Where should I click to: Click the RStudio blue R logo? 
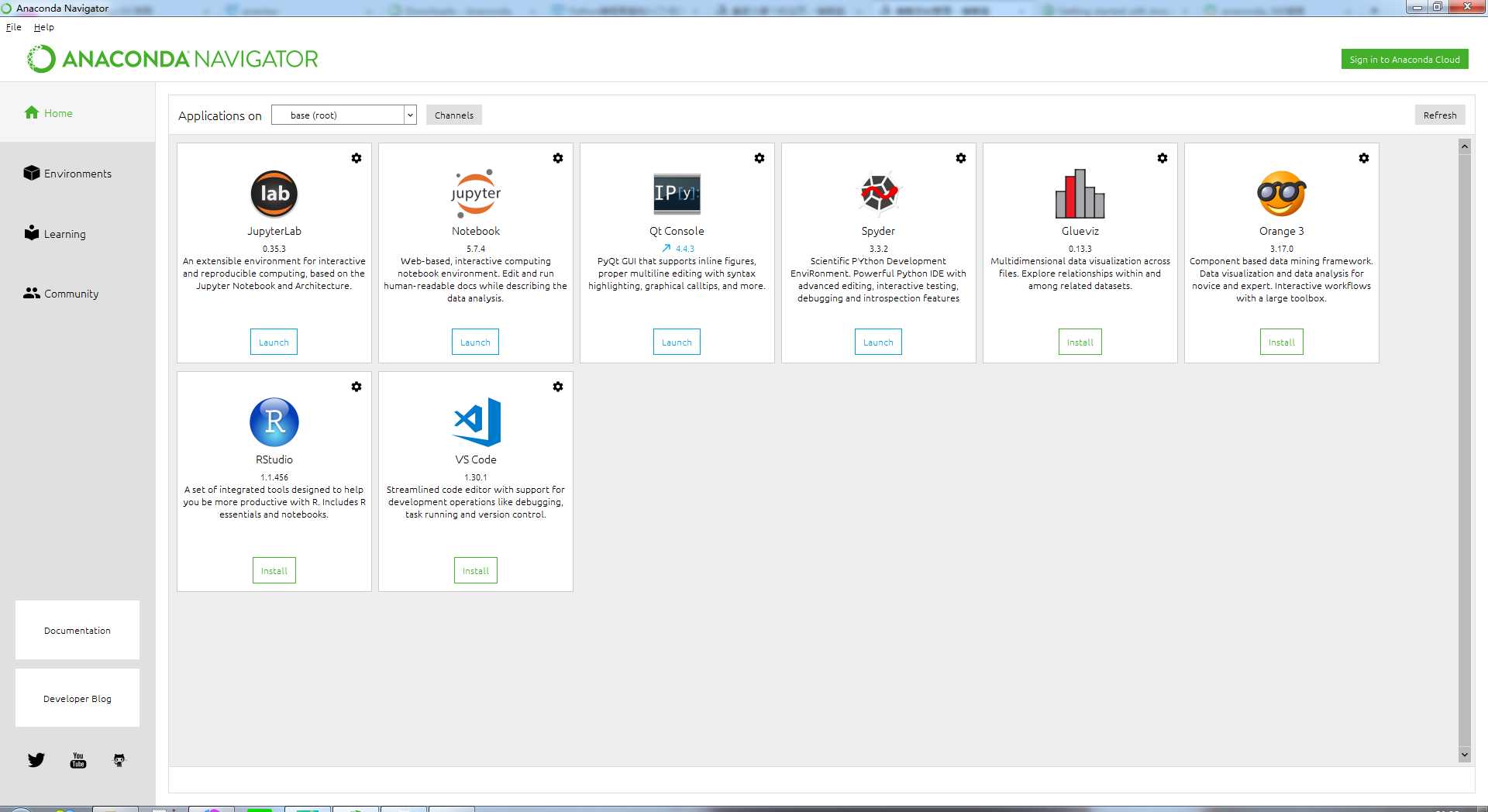pos(274,422)
